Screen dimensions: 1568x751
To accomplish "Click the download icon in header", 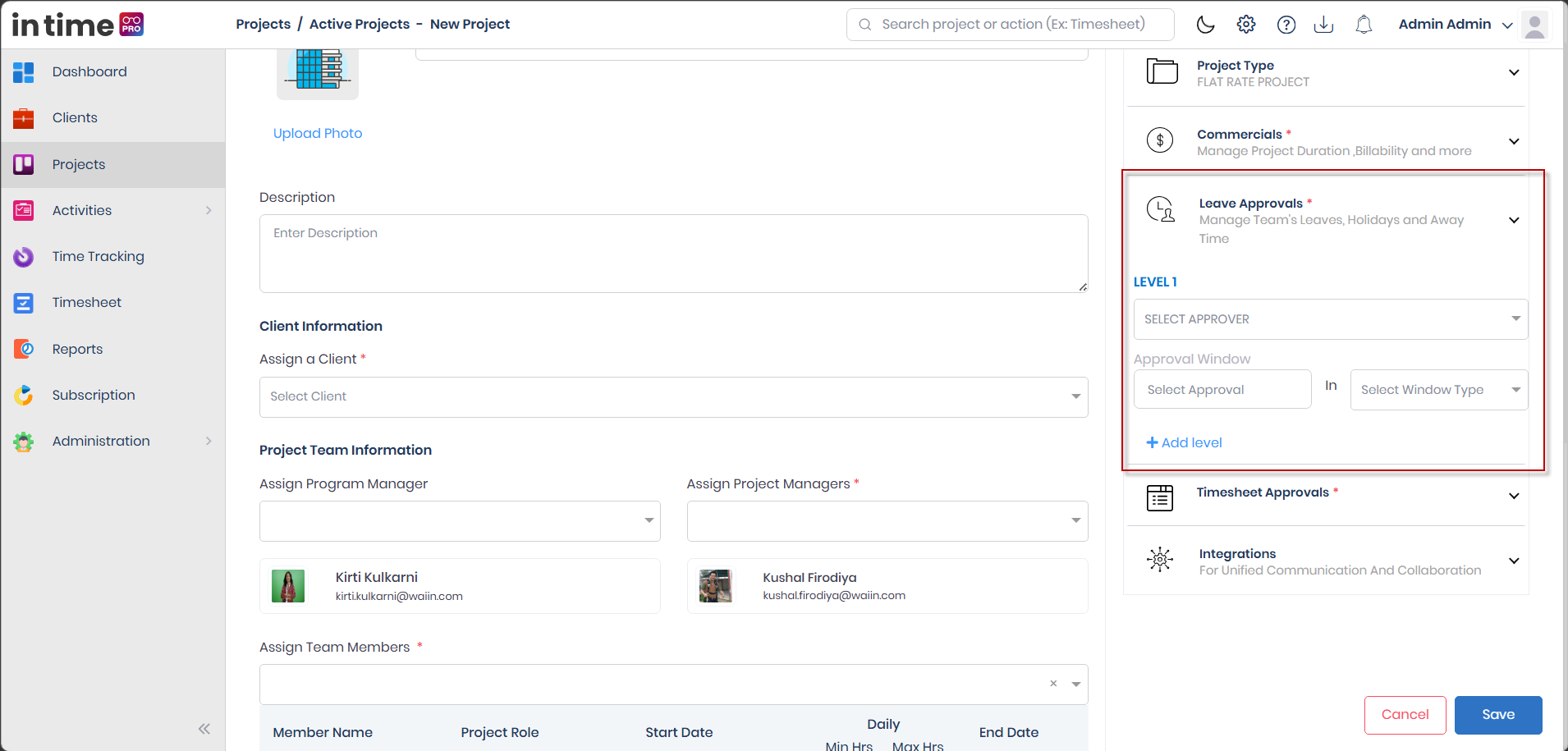I will point(1323,25).
